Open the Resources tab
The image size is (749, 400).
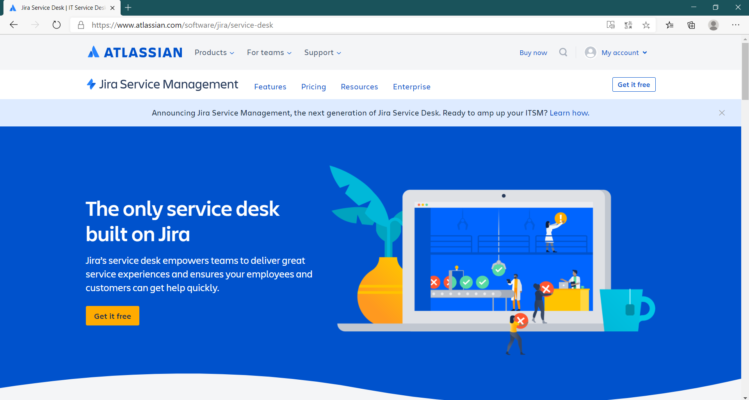(x=359, y=86)
